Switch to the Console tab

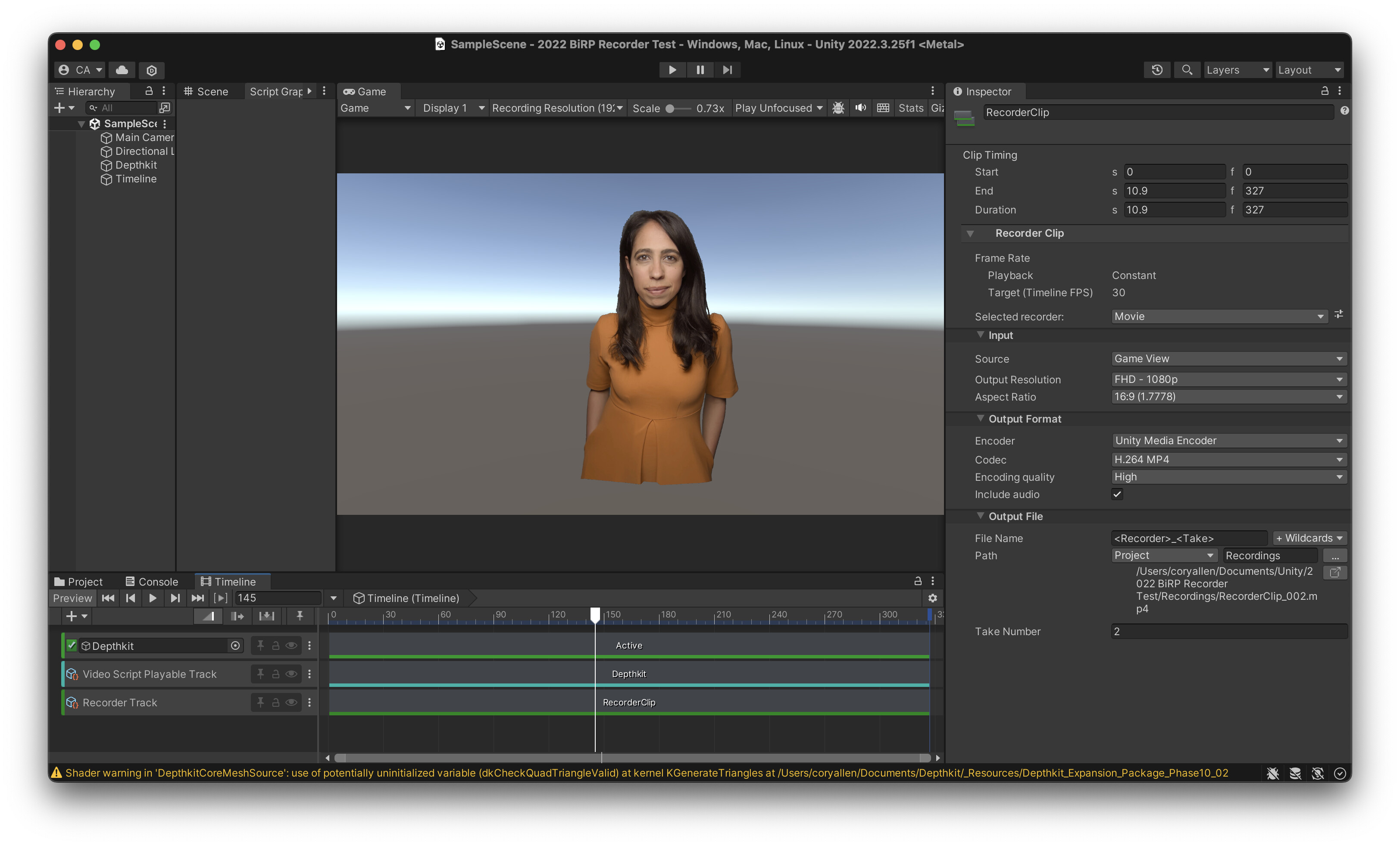[152, 582]
